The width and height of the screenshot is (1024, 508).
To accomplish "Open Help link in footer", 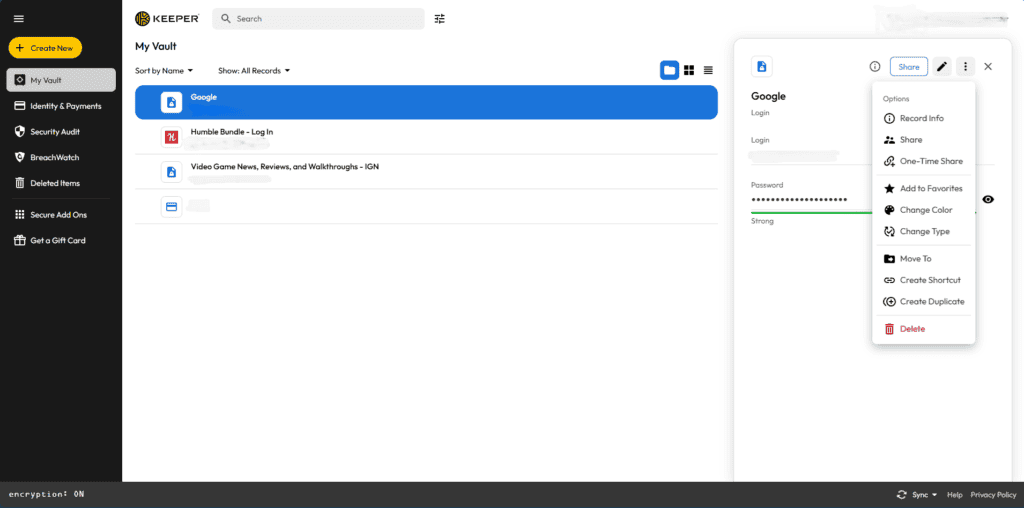I will pos(955,495).
